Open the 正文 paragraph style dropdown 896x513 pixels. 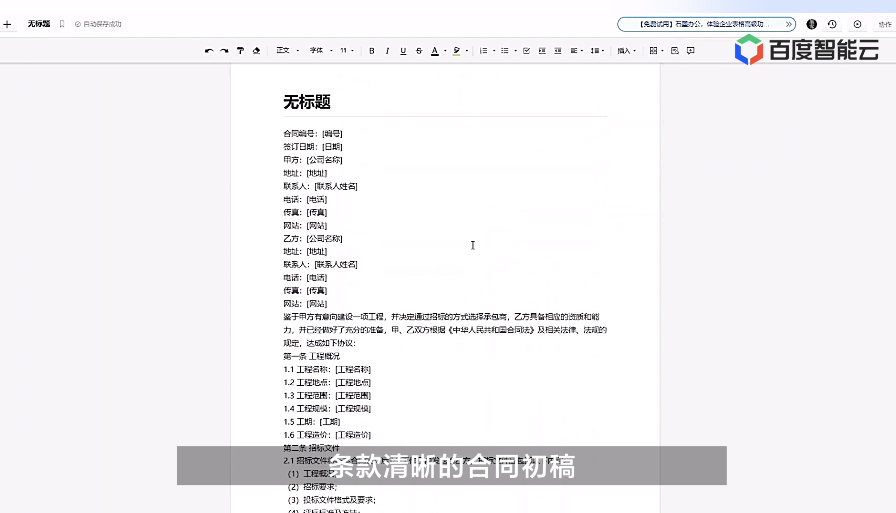(x=287, y=51)
